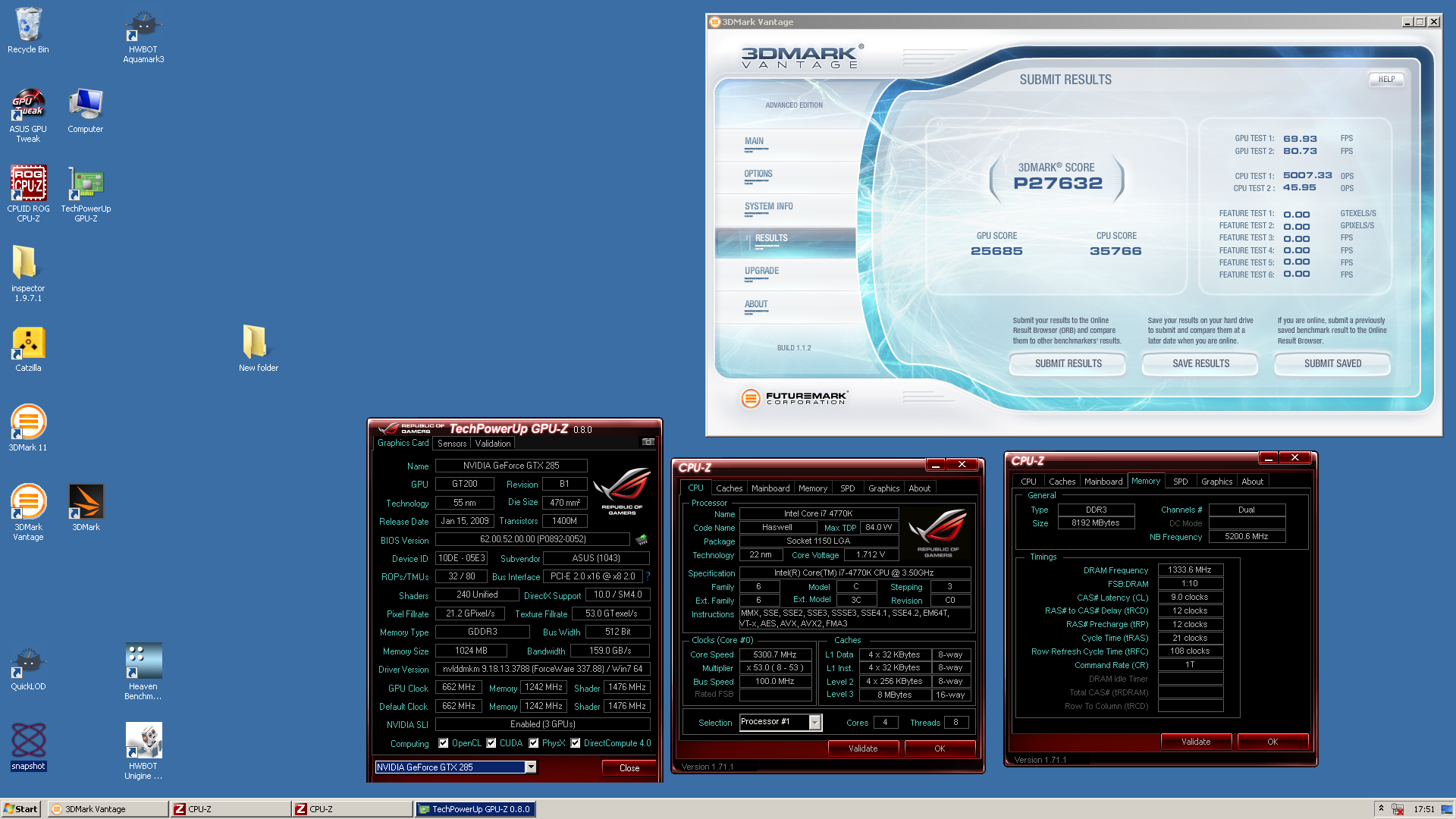The height and width of the screenshot is (819, 1456).
Task: Click GPU-Z screenshot camera icon
Action: coord(648,442)
